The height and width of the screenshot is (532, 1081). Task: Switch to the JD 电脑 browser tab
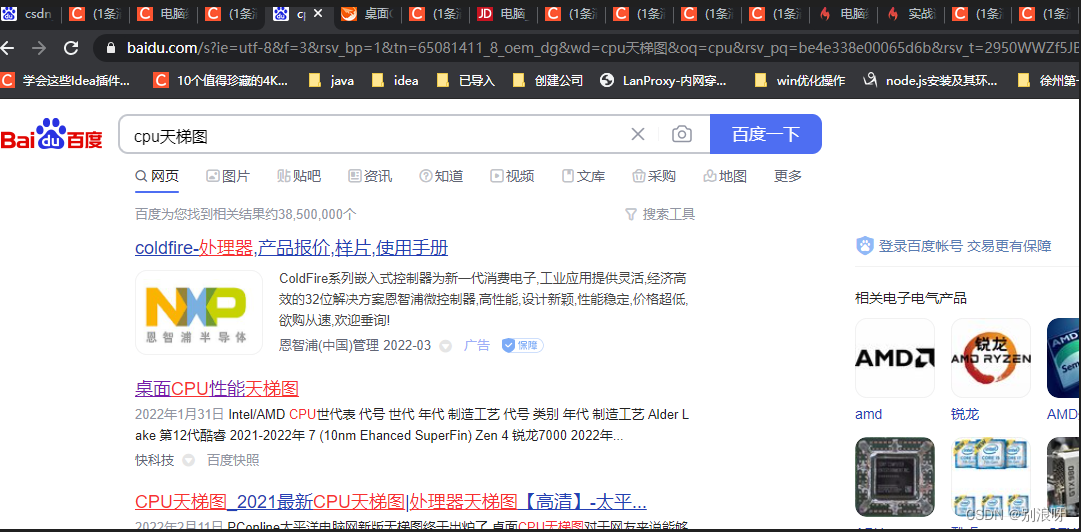click(x=504, y=13)
